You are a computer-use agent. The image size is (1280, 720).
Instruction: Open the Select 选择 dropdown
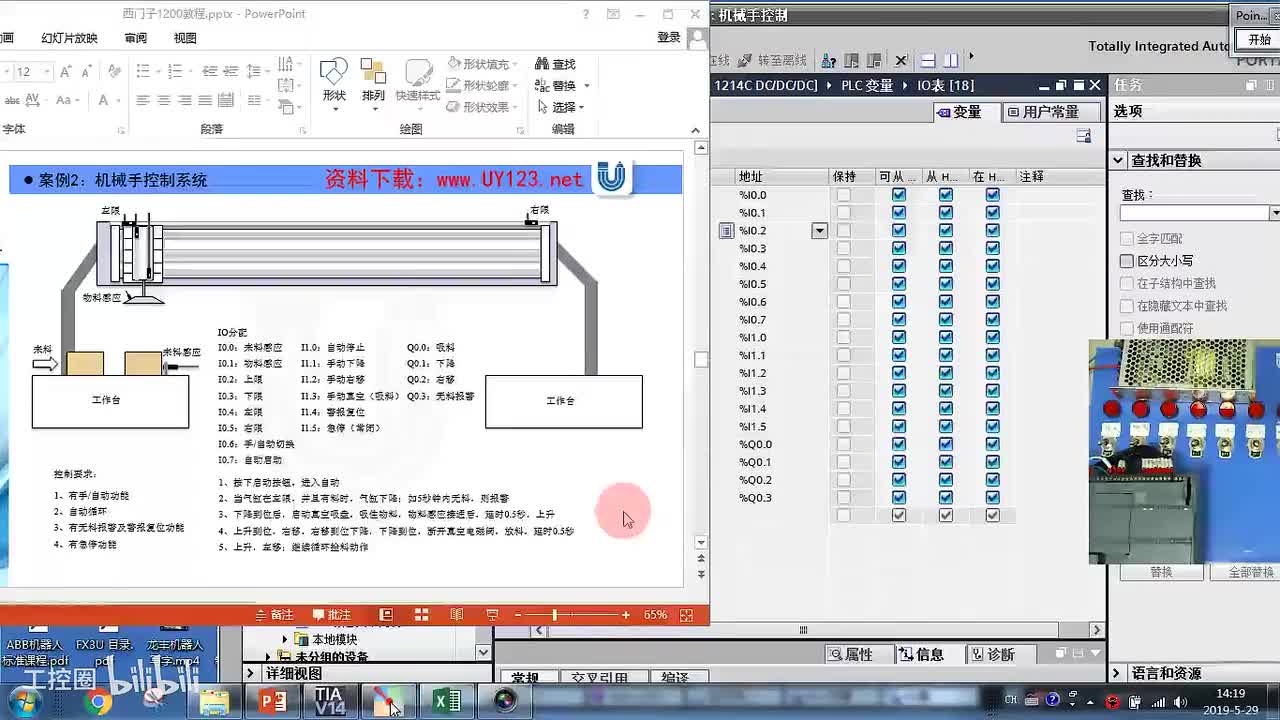pos(560,107)
